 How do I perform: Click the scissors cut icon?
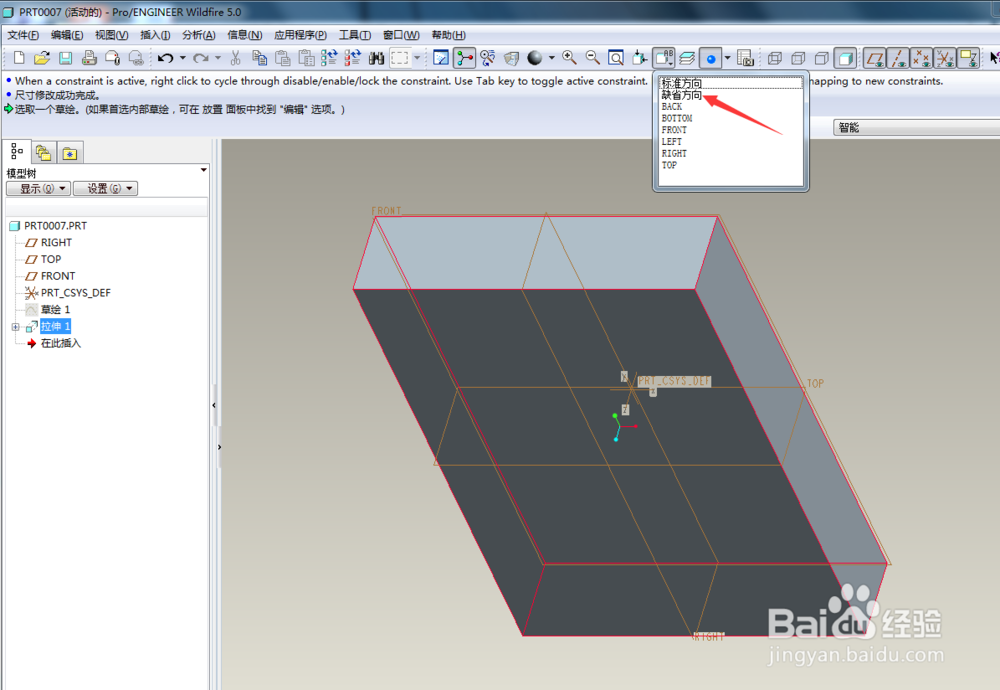tap(235, 58)
